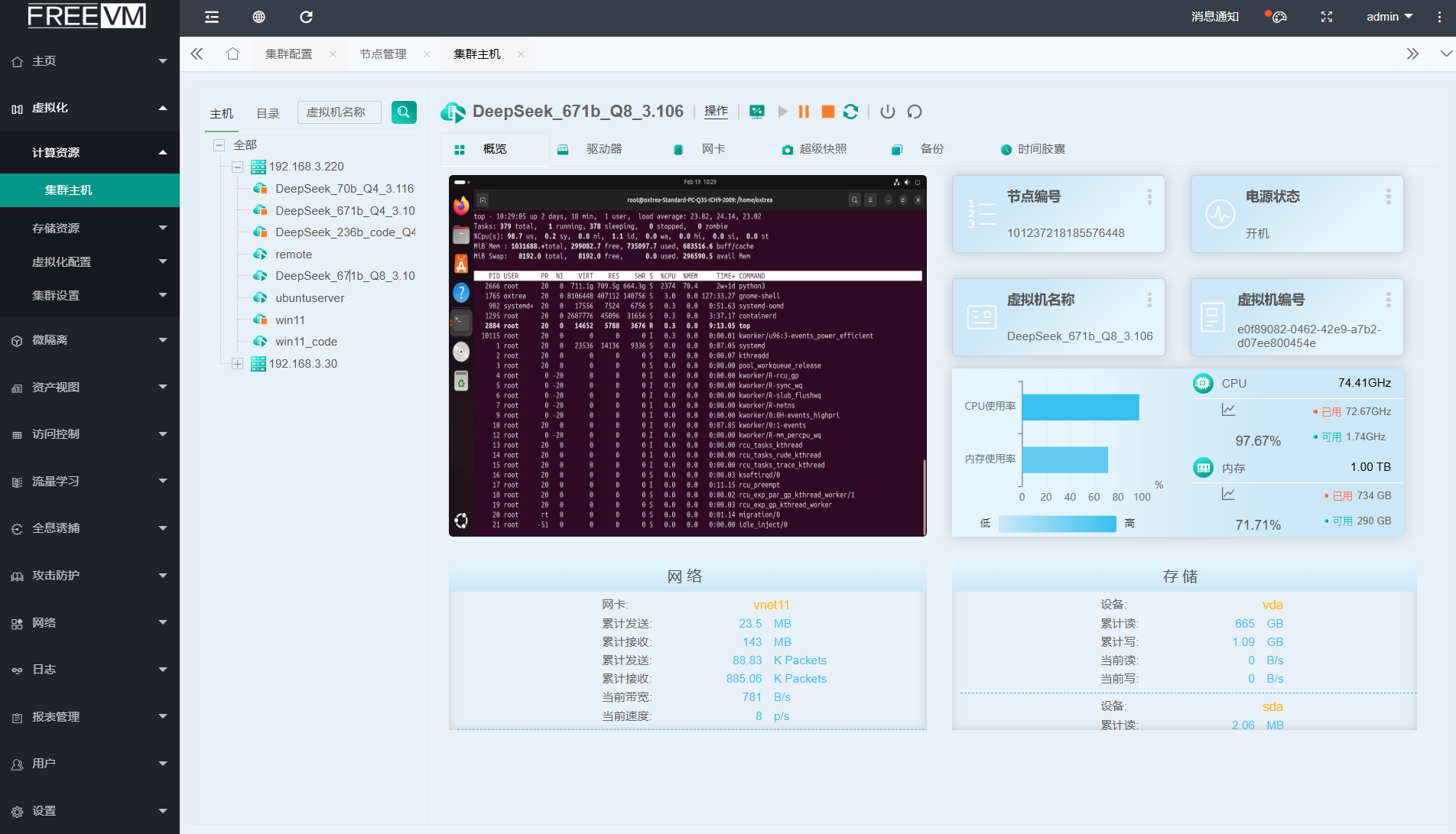Click the power-off icon
The height and width of the screenshot is (834, 1456).
tap(887, 112)
